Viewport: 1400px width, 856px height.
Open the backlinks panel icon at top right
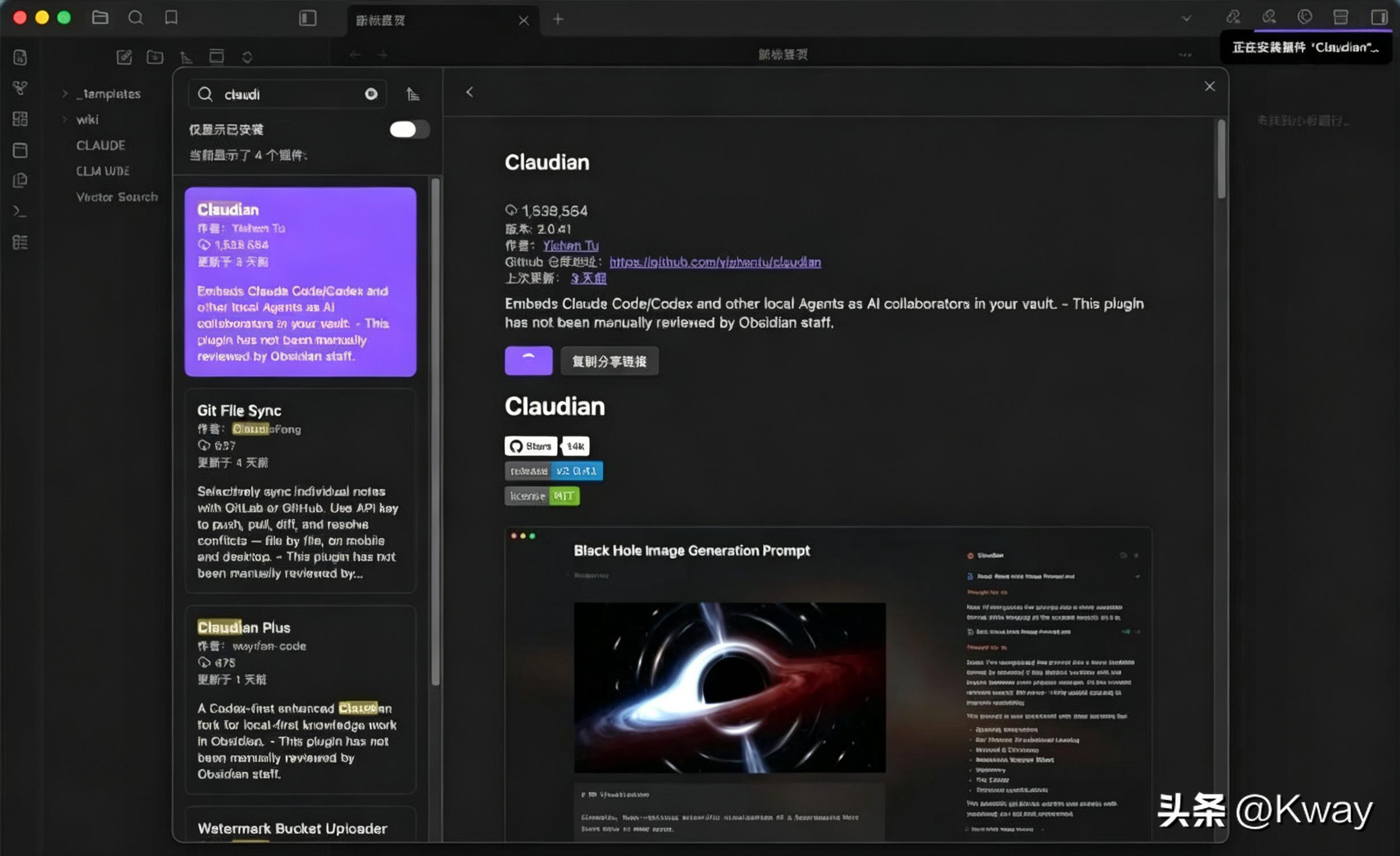pyautogui.click(x=1233, y=17)
